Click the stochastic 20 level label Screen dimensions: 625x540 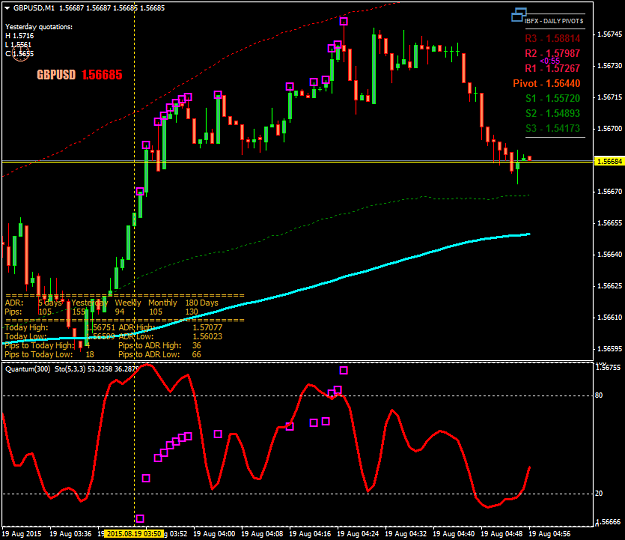point(599,493)
